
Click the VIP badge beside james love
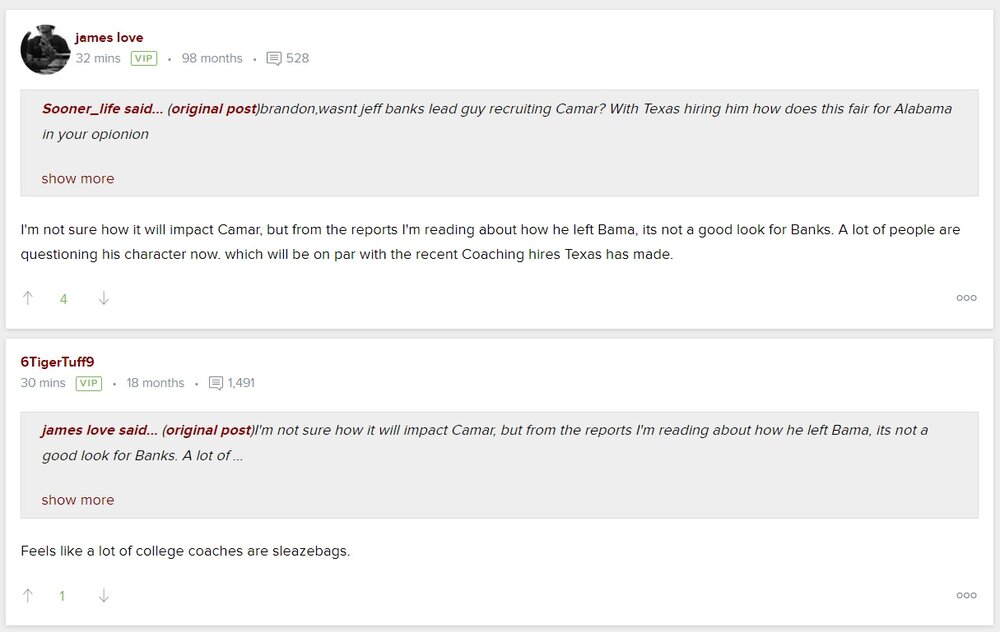(144, 59)
